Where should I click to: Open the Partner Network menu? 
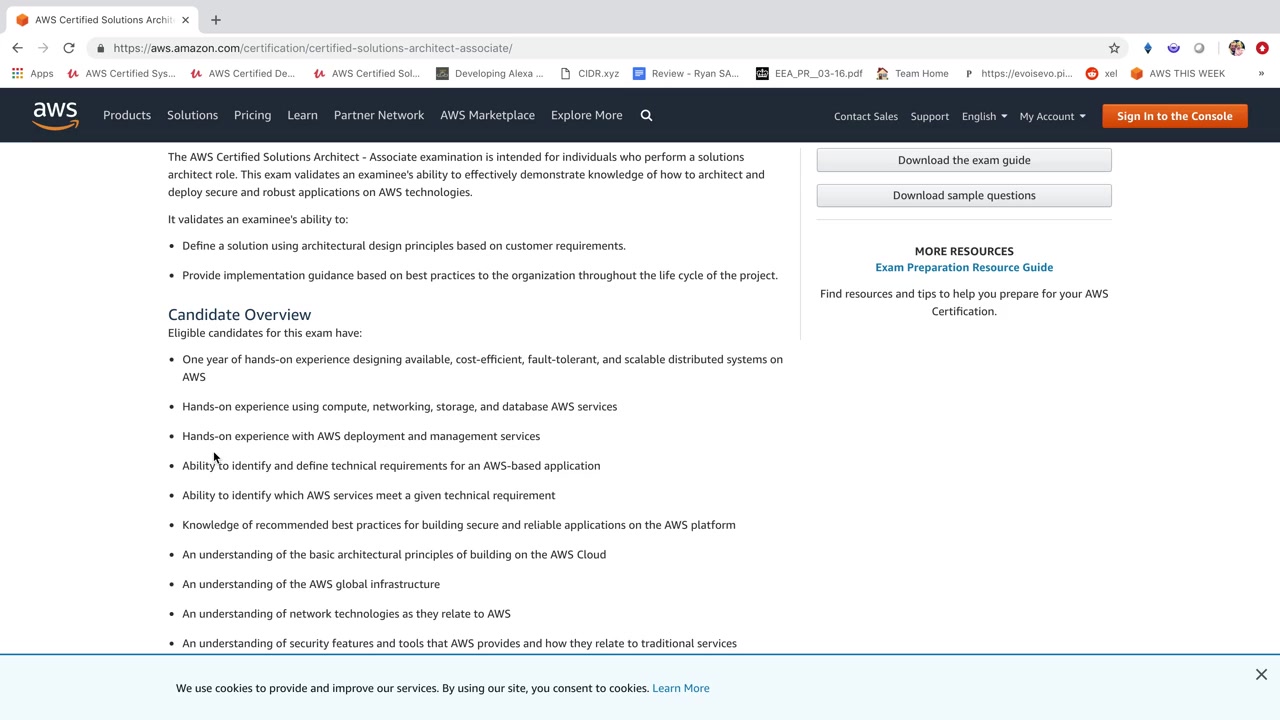379,116
